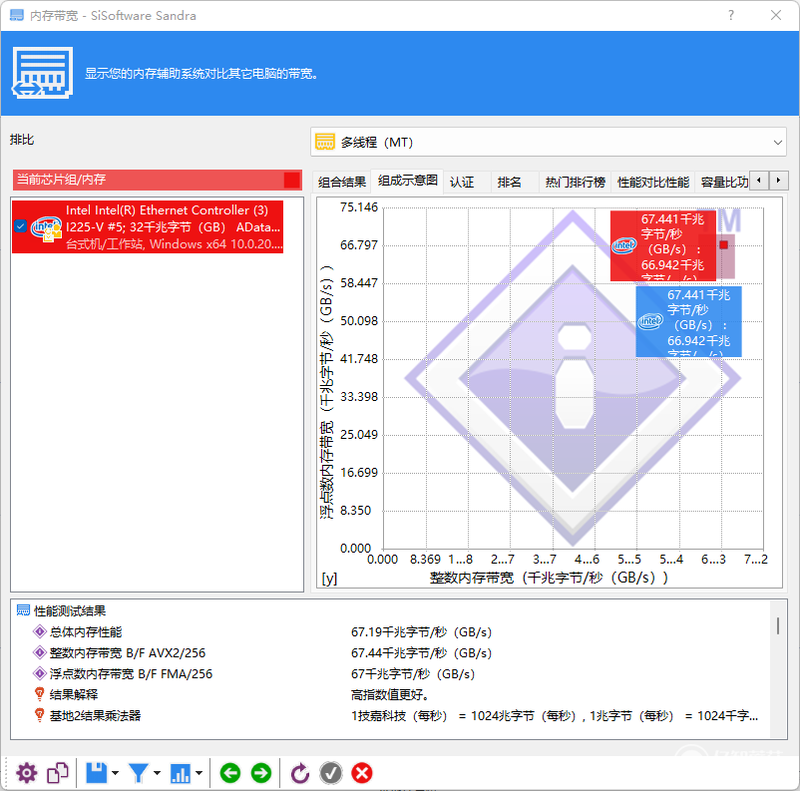The width and height of the screenshot is (800, 791).
Task: Click the diamond icon beside 浮点数内存带宽 B/F FMA/256
Action: click(x=39, y=674)
